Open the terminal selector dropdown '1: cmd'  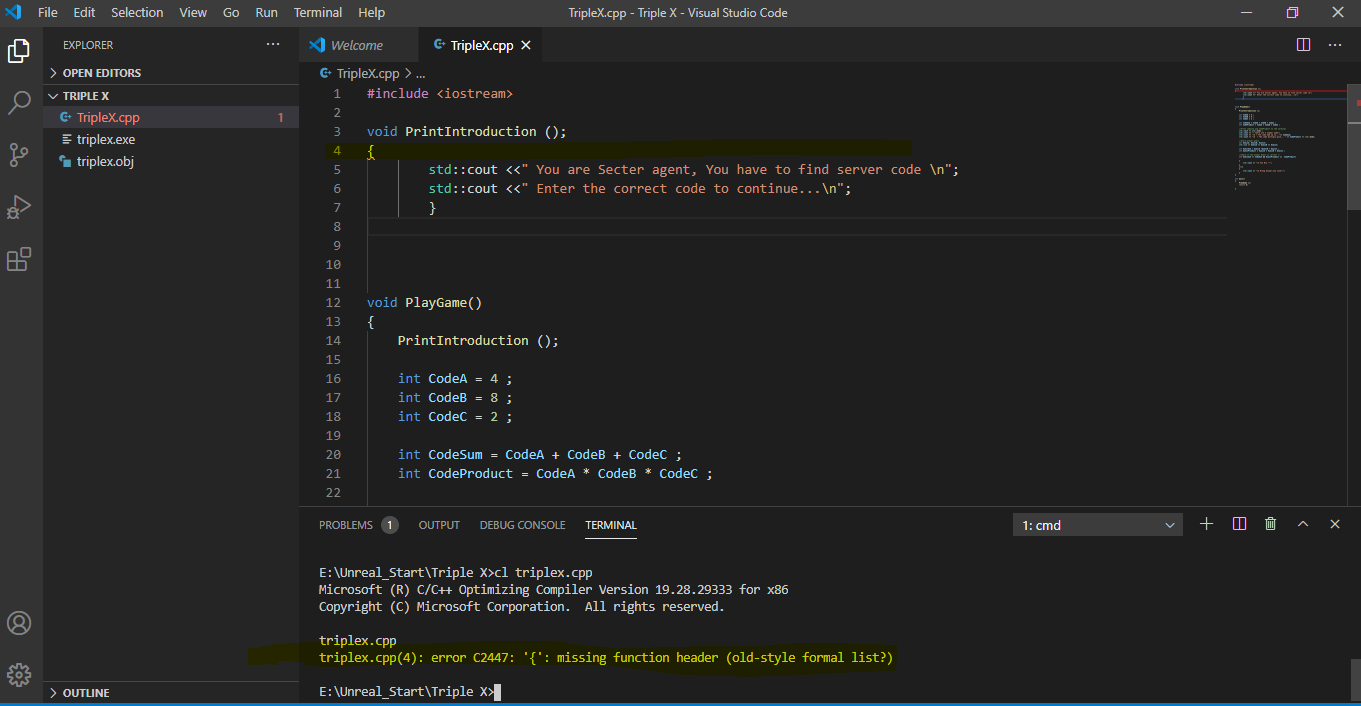point(1097,525)
